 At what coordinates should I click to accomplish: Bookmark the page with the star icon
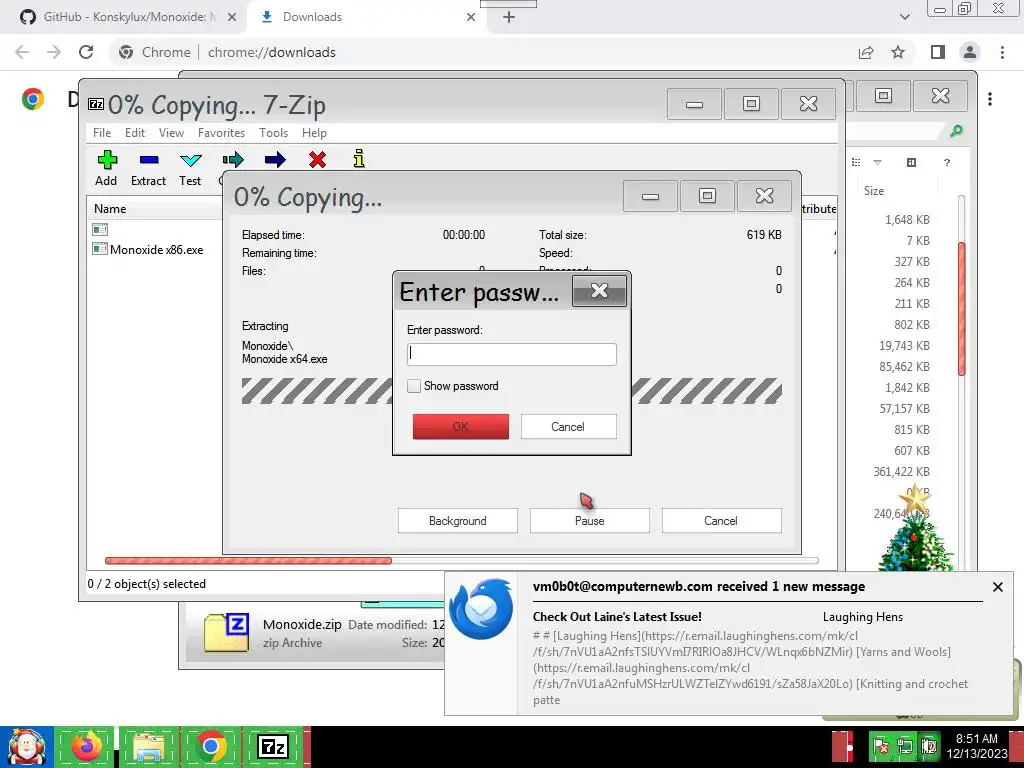click(899, 52)
